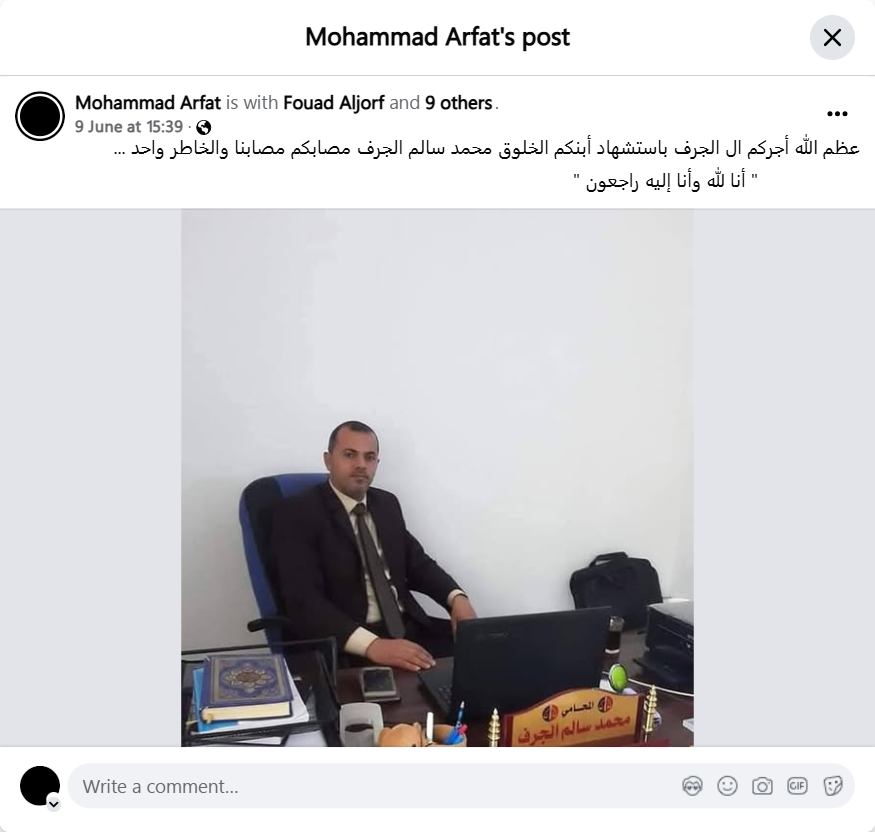Focus the Write a comment field

pos(374,786)
